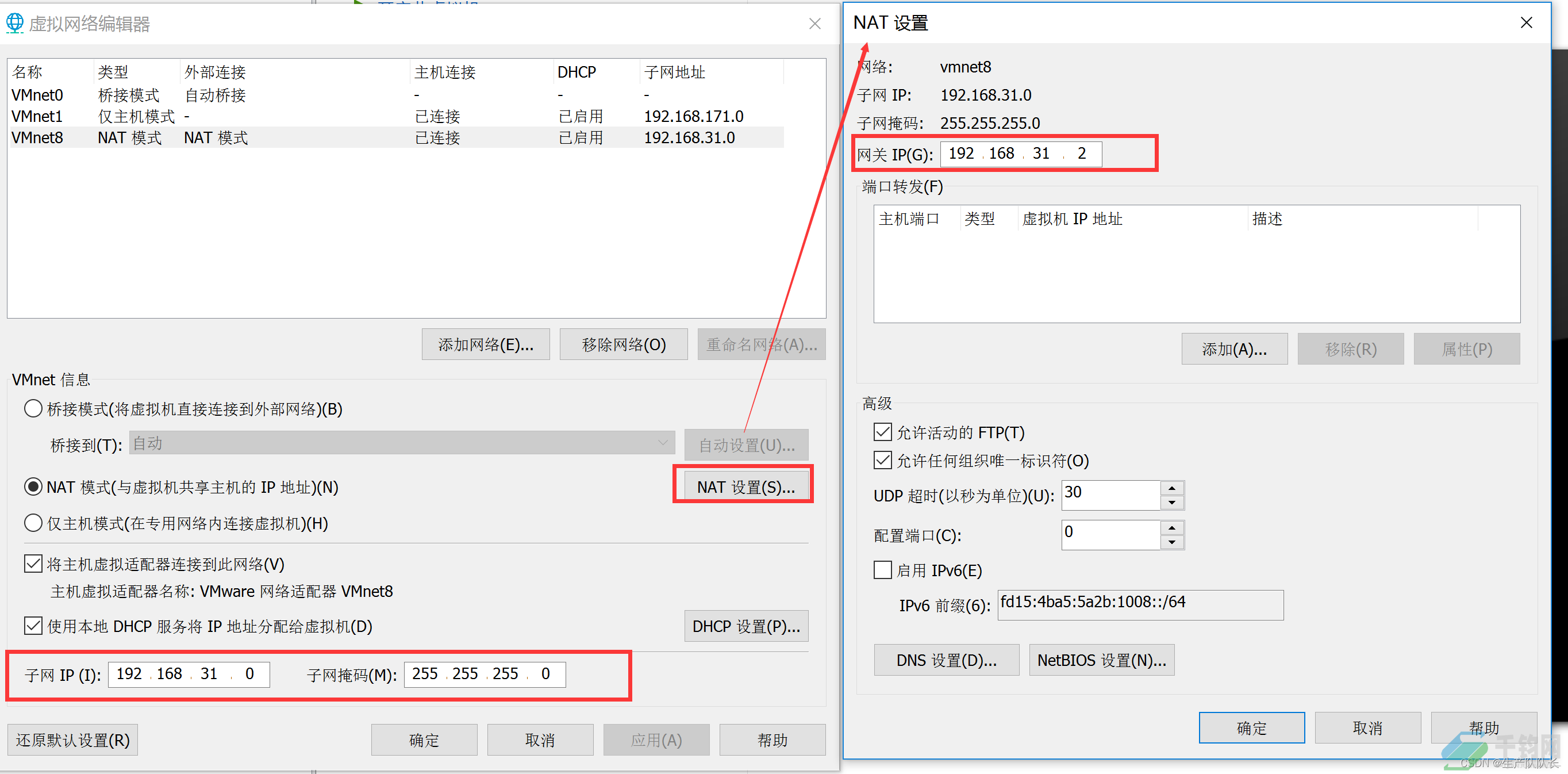The width and height of the screenshot is (1568, 774).
Task: Click 还原默认设置(R) button
Action: pyautogui.click(x=72, y=740)
